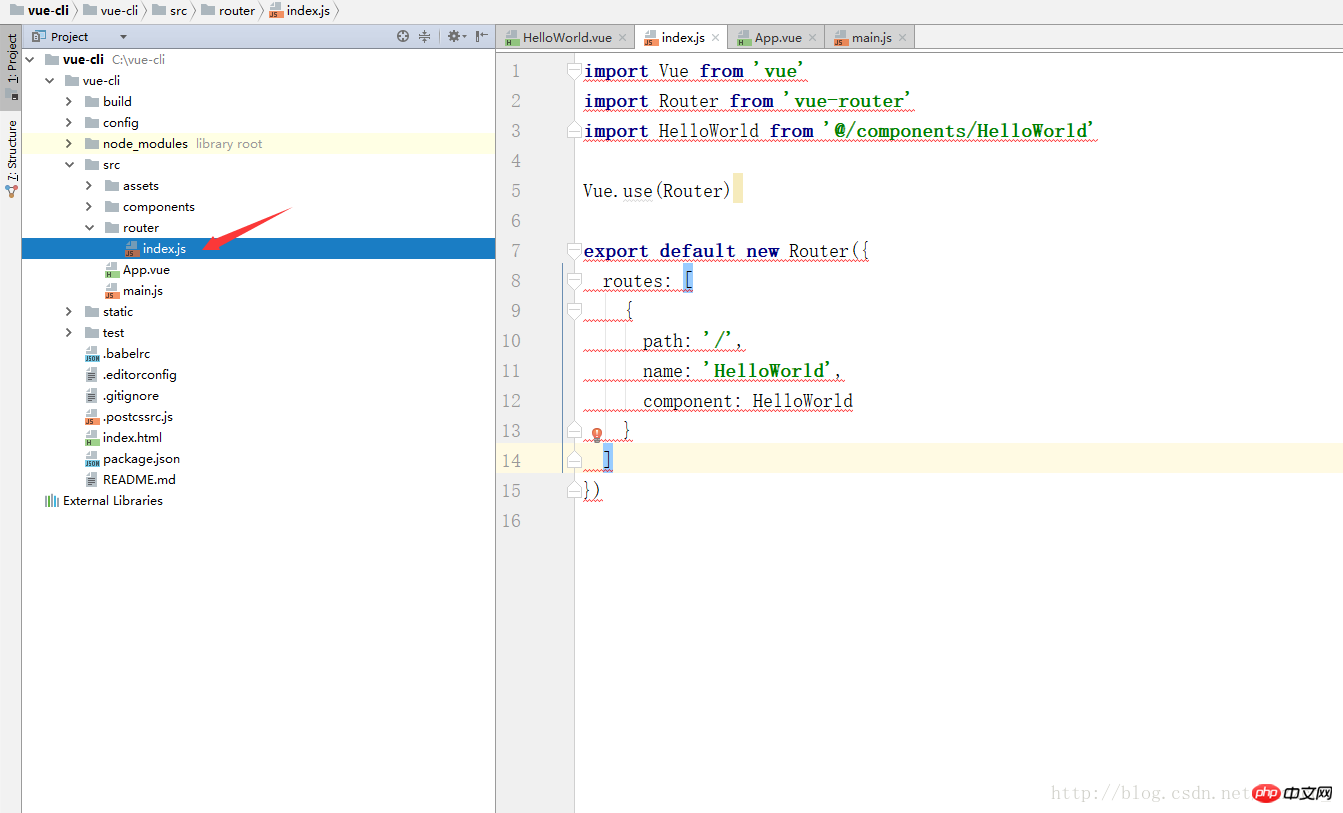Select nested vue-cli folder under root
The width and height of the screenshot is (1343, 813).
tap(92, 80)
